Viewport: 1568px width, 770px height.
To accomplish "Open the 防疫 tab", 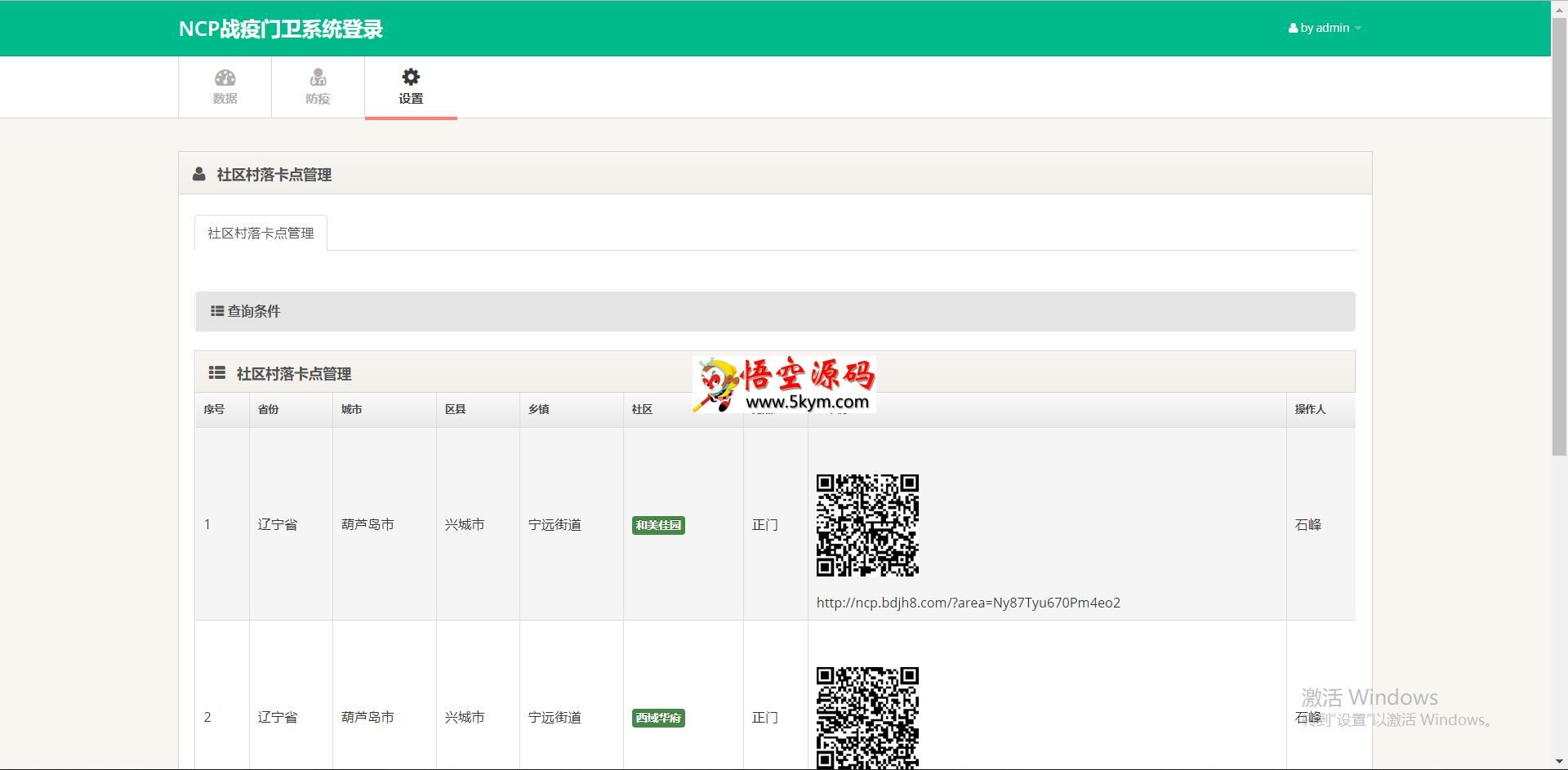I will pos(318,87).
